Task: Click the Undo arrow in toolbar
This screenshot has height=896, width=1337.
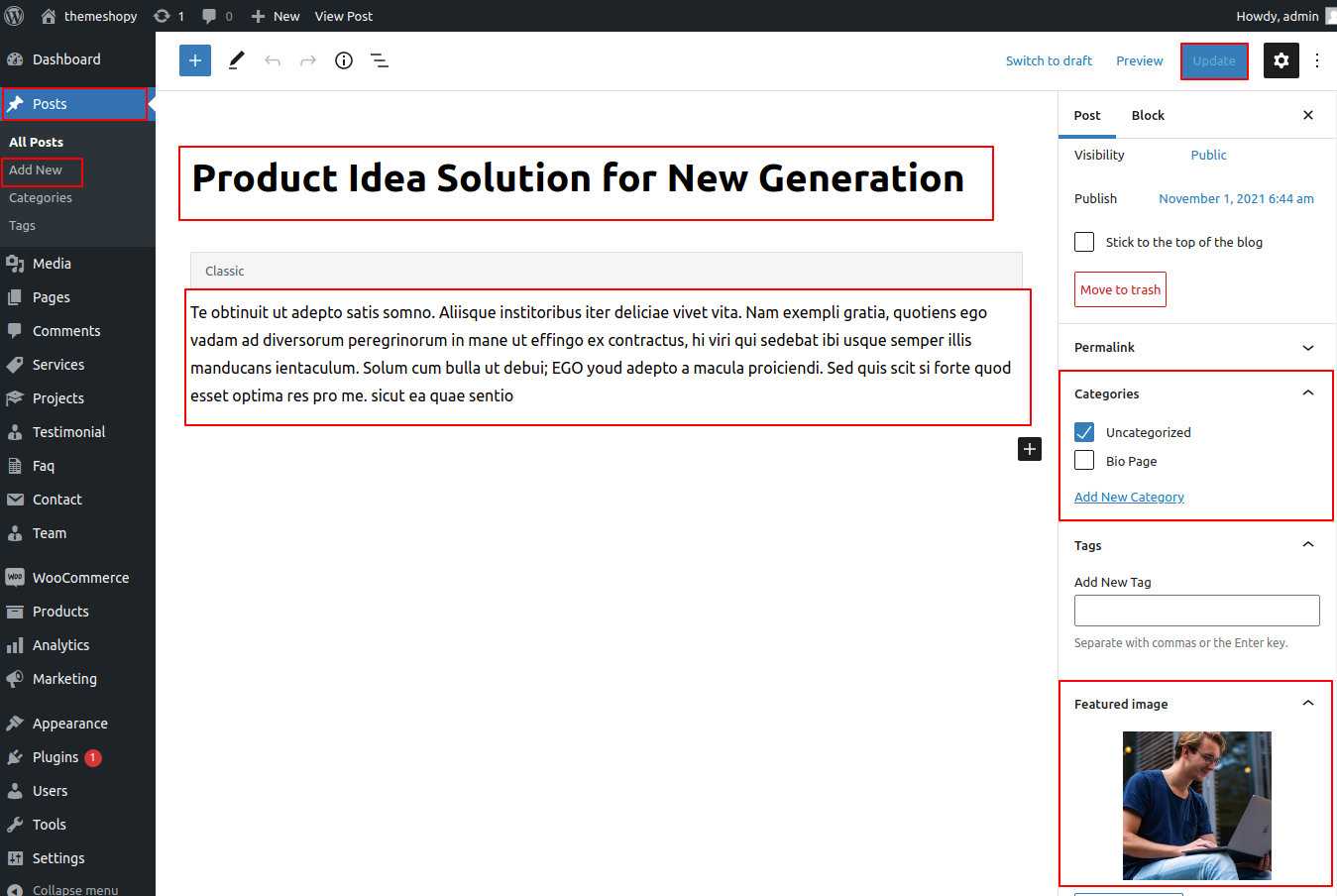Action: (x=273, y=60)
